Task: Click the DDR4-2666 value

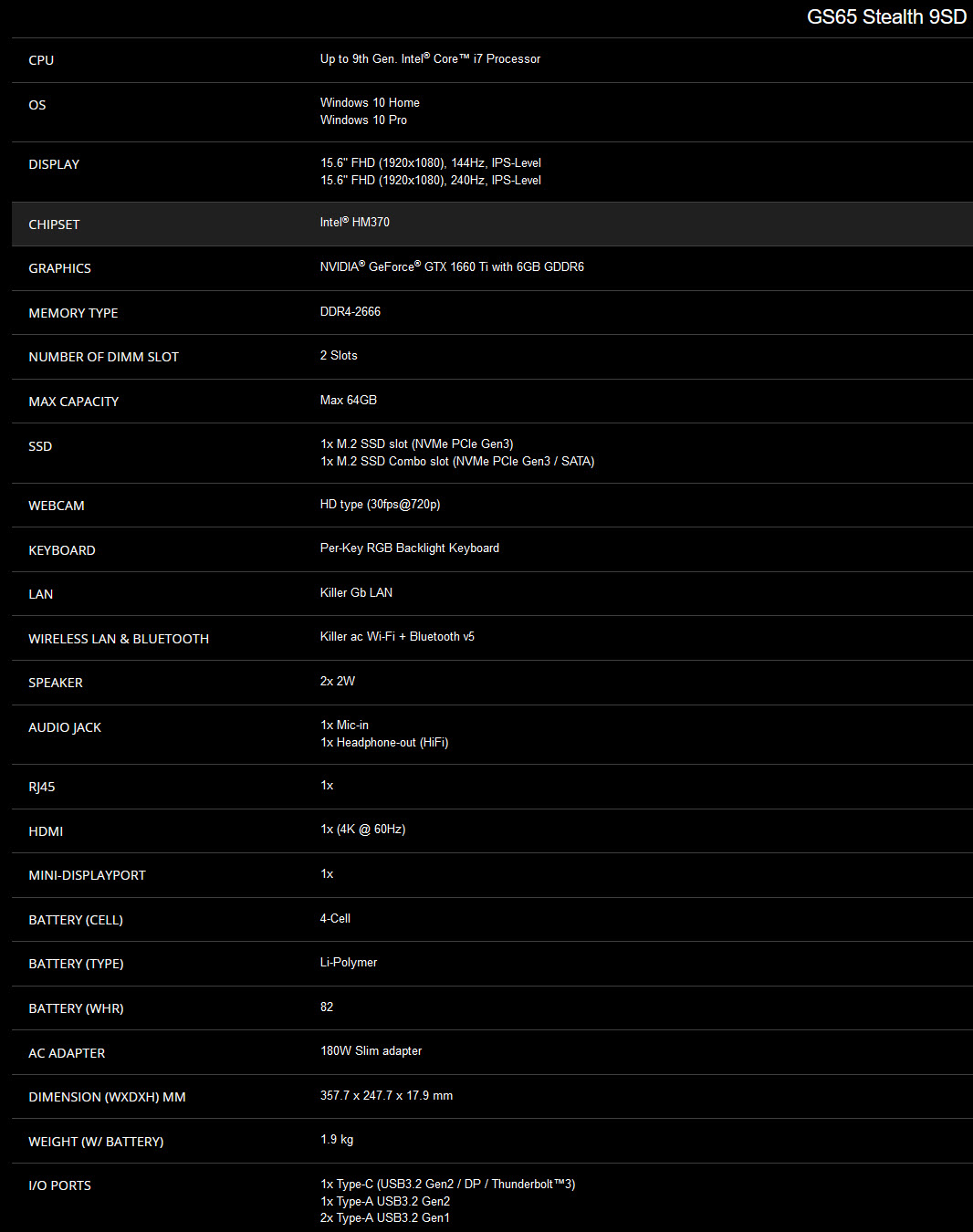Action: (350, 312)
